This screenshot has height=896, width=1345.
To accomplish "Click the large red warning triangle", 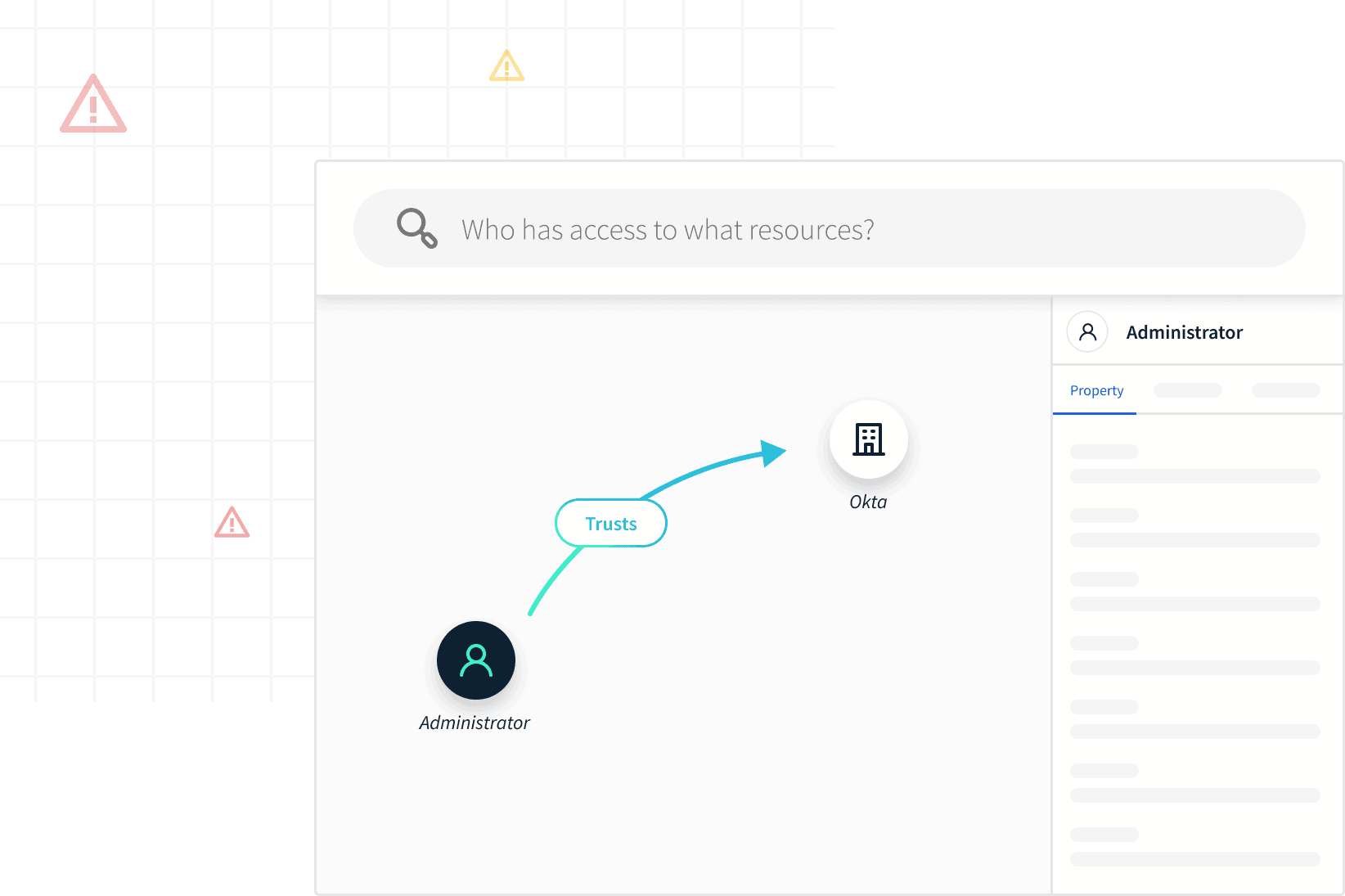I will click(x=93, y=104).
